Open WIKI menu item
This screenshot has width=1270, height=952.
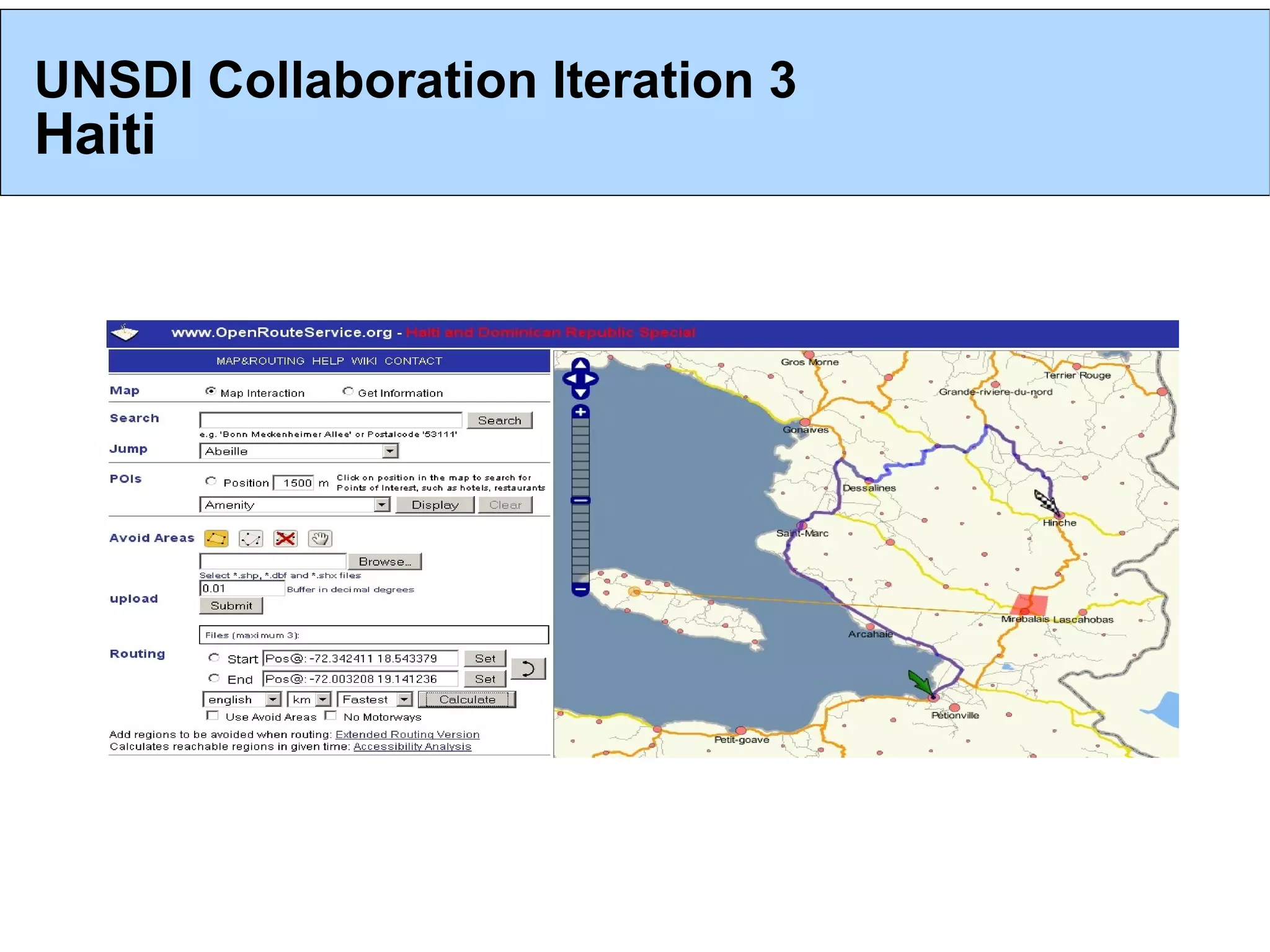point(364,361)
